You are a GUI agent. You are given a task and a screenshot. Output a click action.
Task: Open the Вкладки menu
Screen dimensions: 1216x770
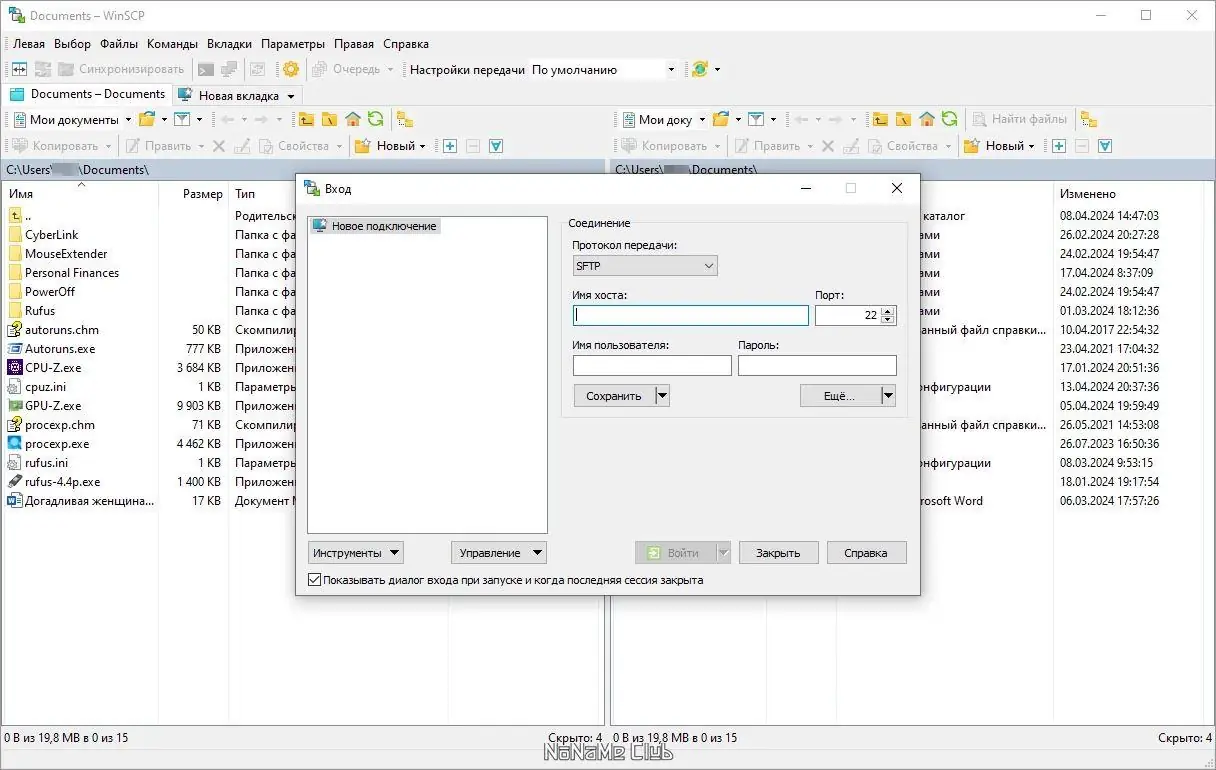pyautogui.click(x=230, y=44)
